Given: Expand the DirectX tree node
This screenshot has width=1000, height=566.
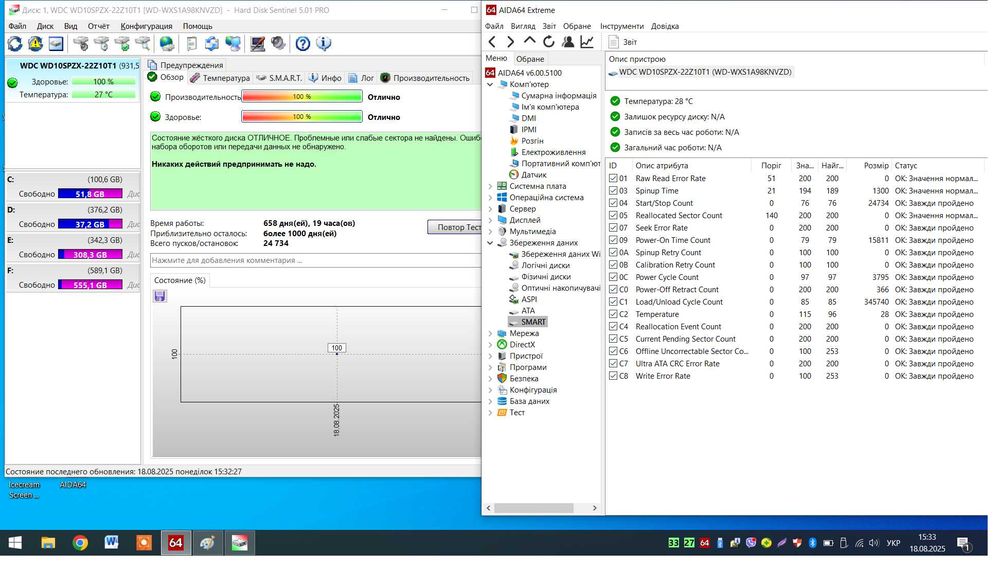Looking at the screenshot, I should click(490, 345).
